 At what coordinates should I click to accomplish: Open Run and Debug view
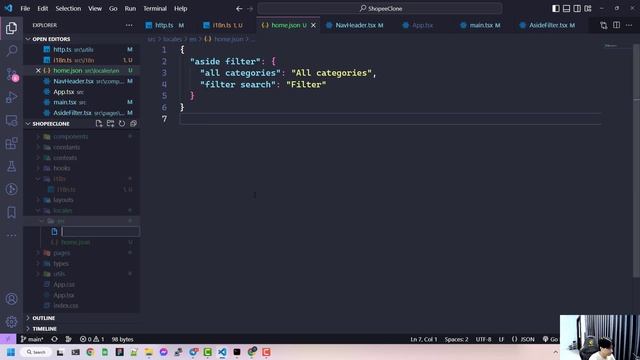[x=11, y=97]
